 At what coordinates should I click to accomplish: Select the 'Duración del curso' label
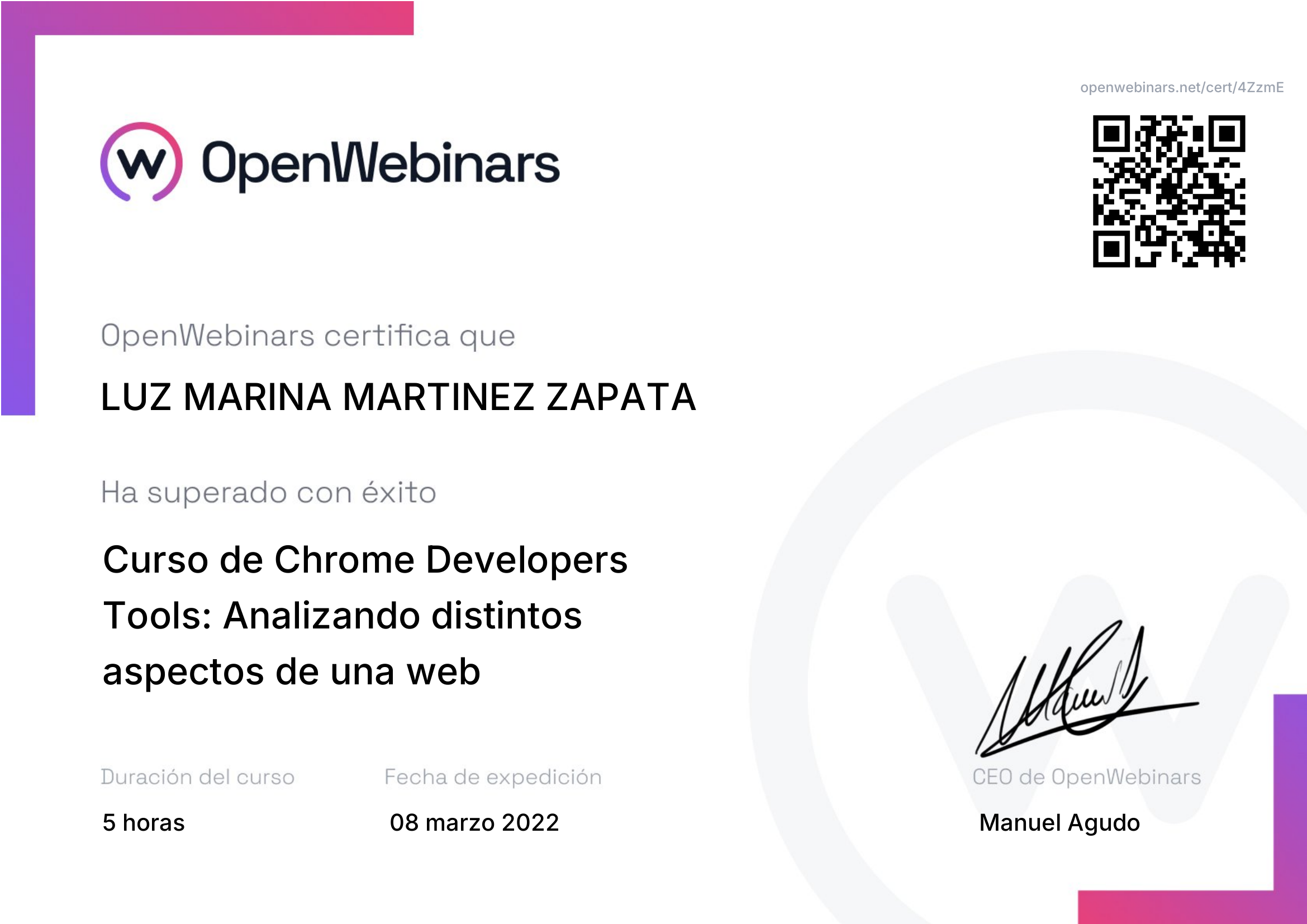197,777
